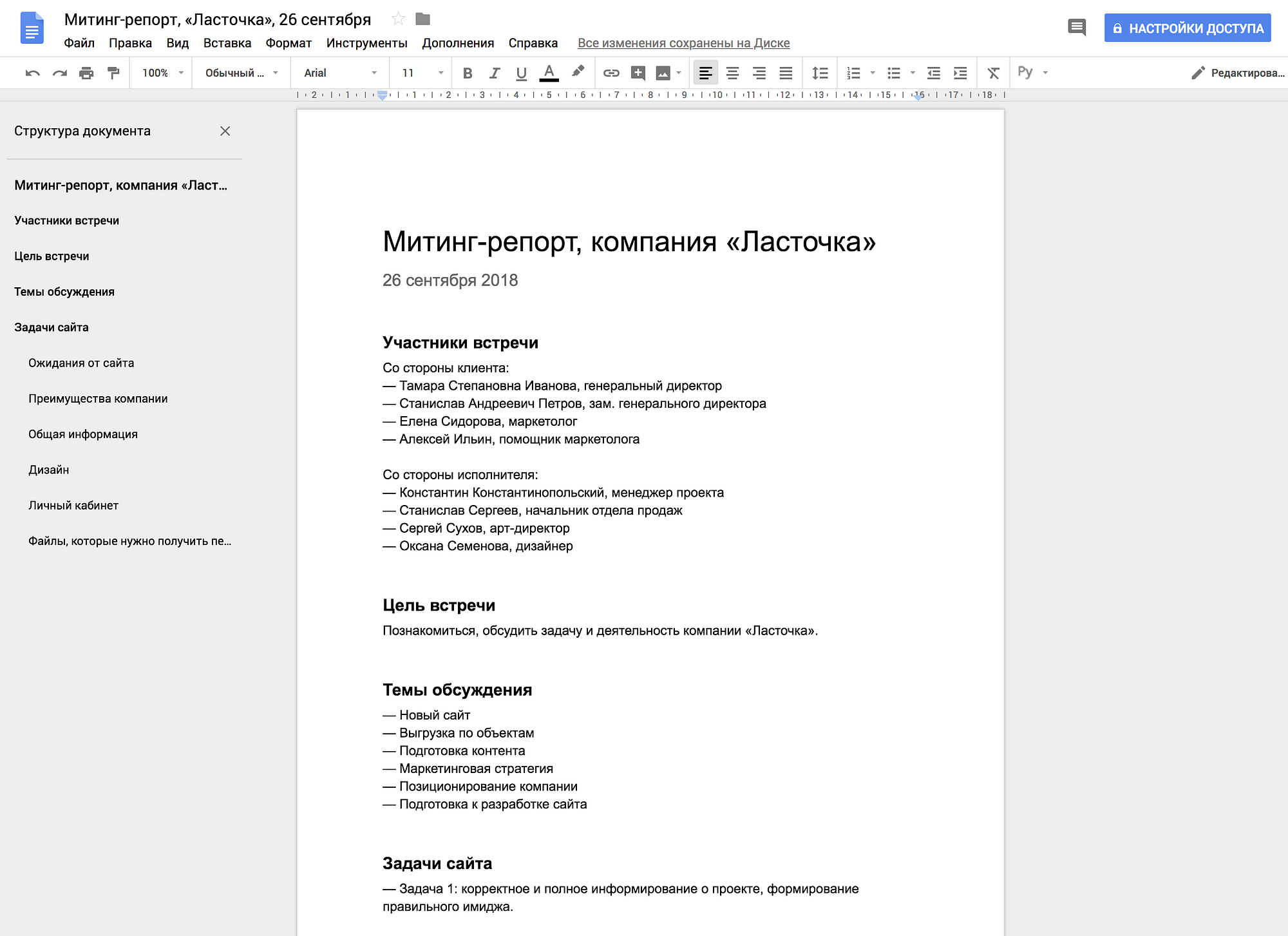Align text center
The image size is (1288, 936).
click(x=732, y=73)
